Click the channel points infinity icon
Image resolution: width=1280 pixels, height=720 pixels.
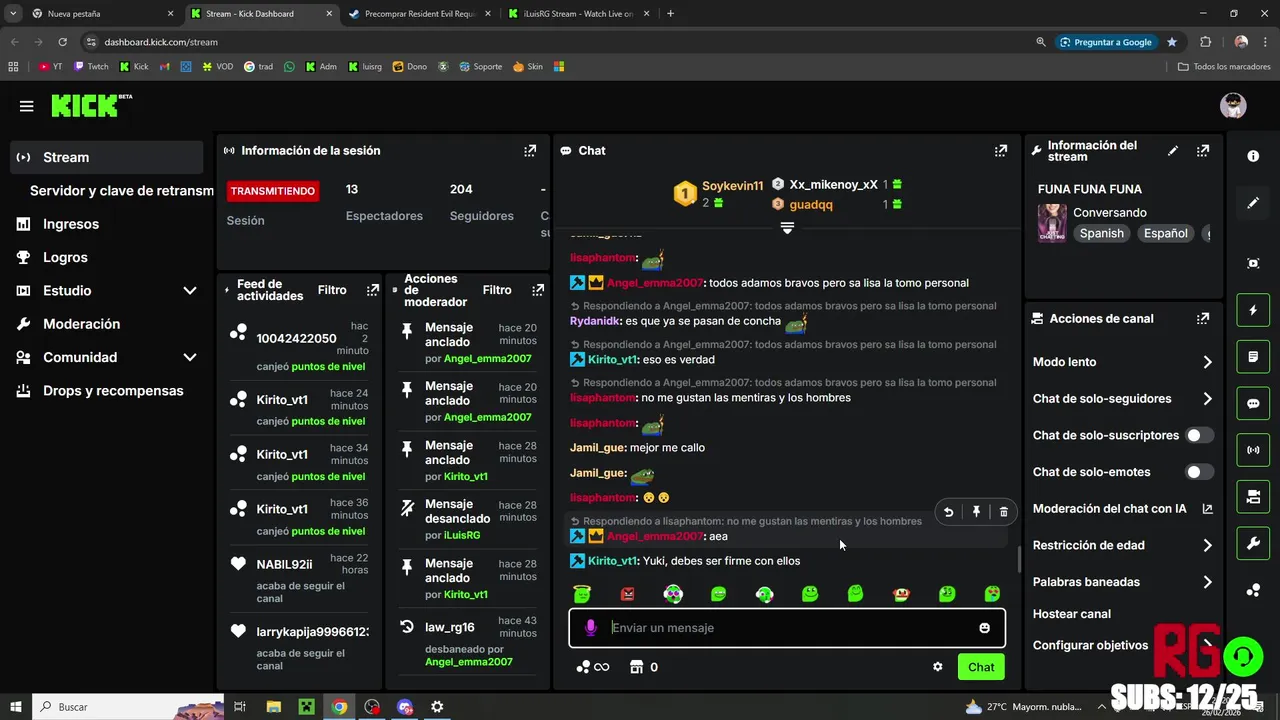(593, 667)
